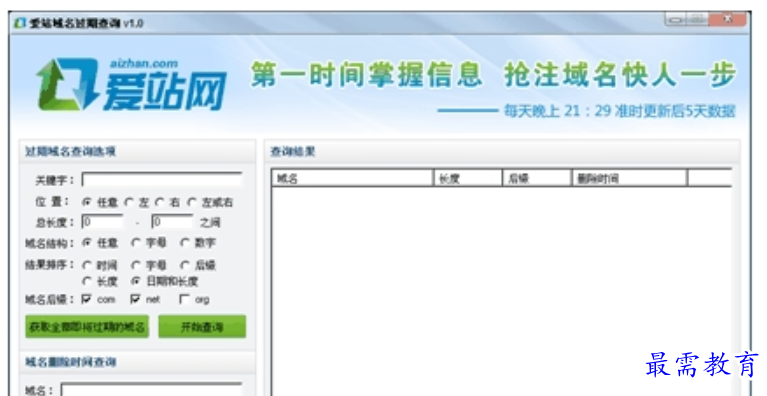Choose 数字 domain structure option

[x=185, y=242]
